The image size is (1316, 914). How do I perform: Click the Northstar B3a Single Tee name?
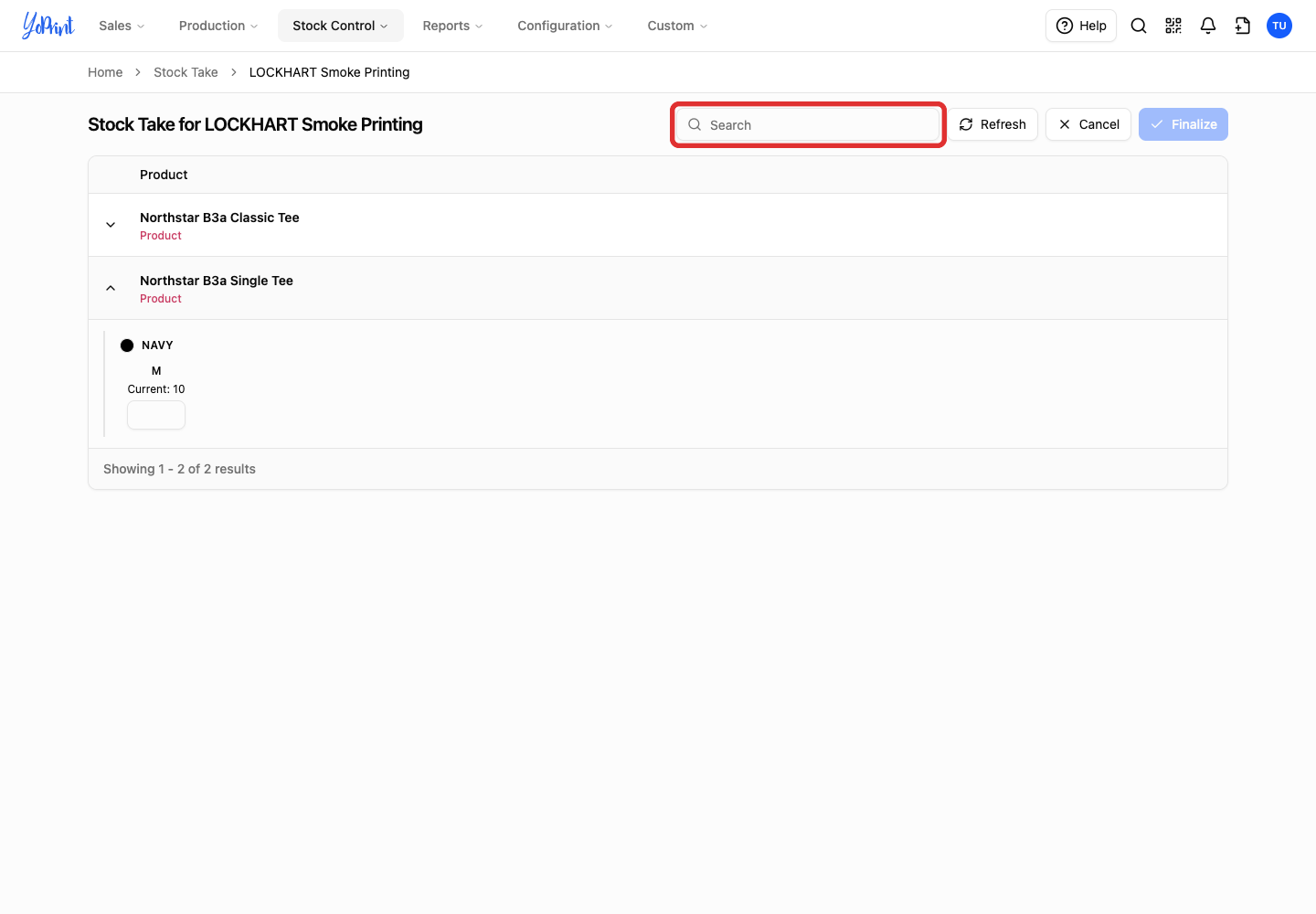(217, 281)
